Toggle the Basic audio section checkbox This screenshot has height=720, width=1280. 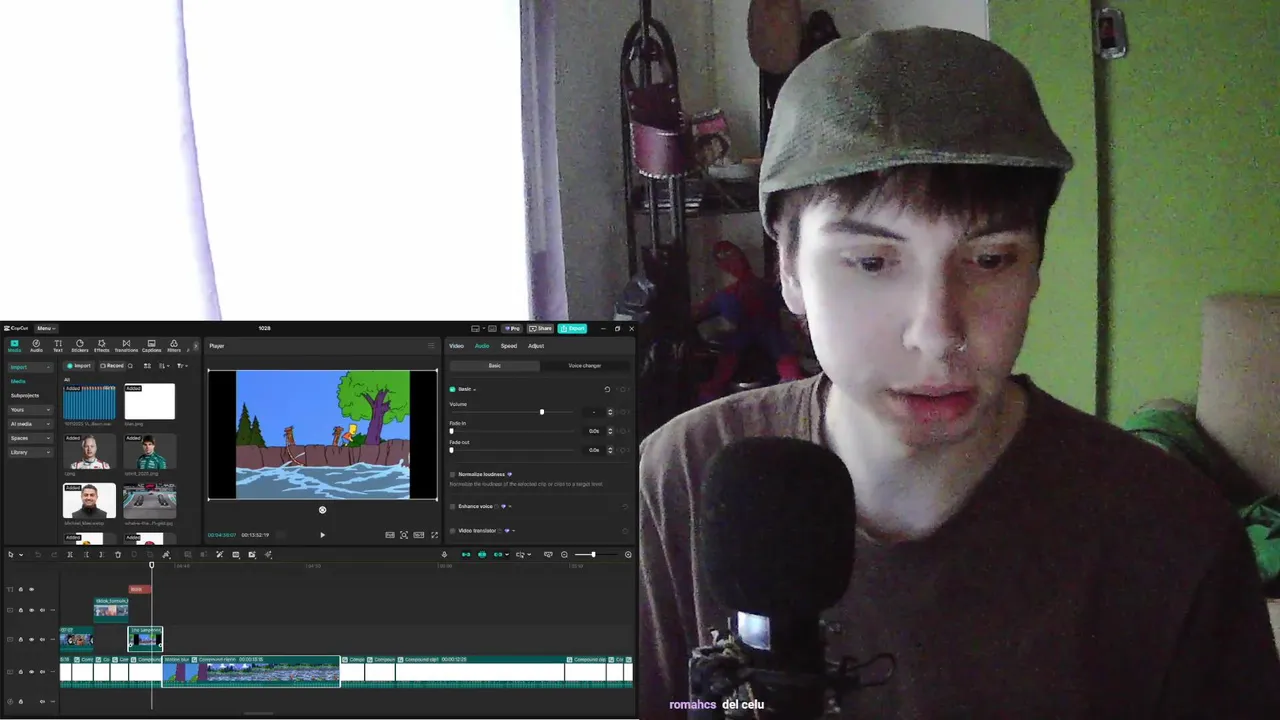tap(452, 389)
